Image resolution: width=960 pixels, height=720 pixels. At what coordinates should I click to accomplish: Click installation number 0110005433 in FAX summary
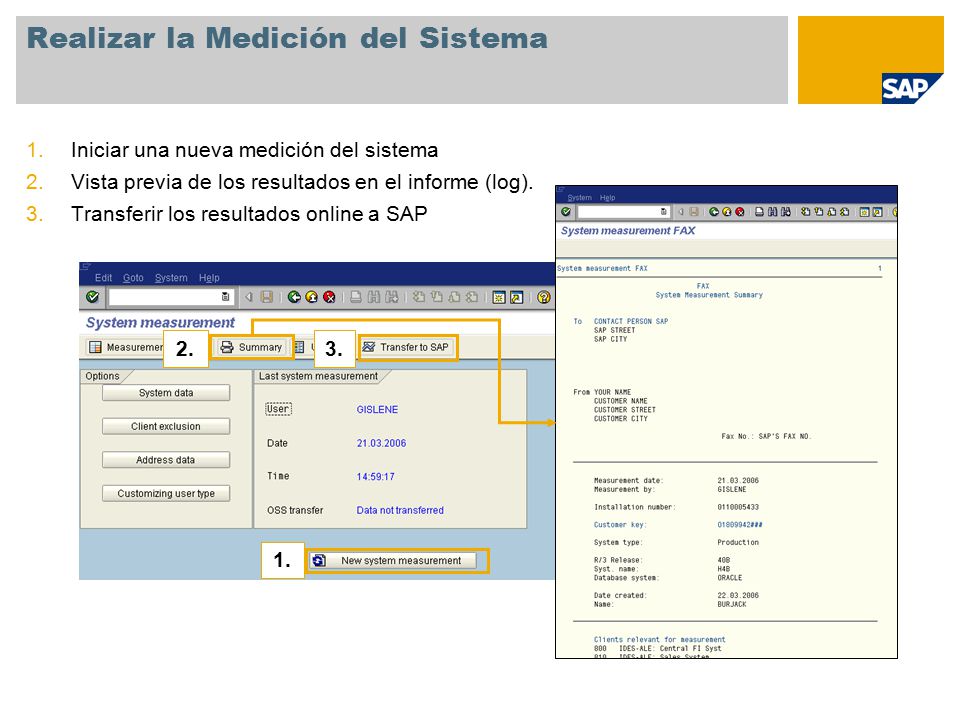point(738,507)
